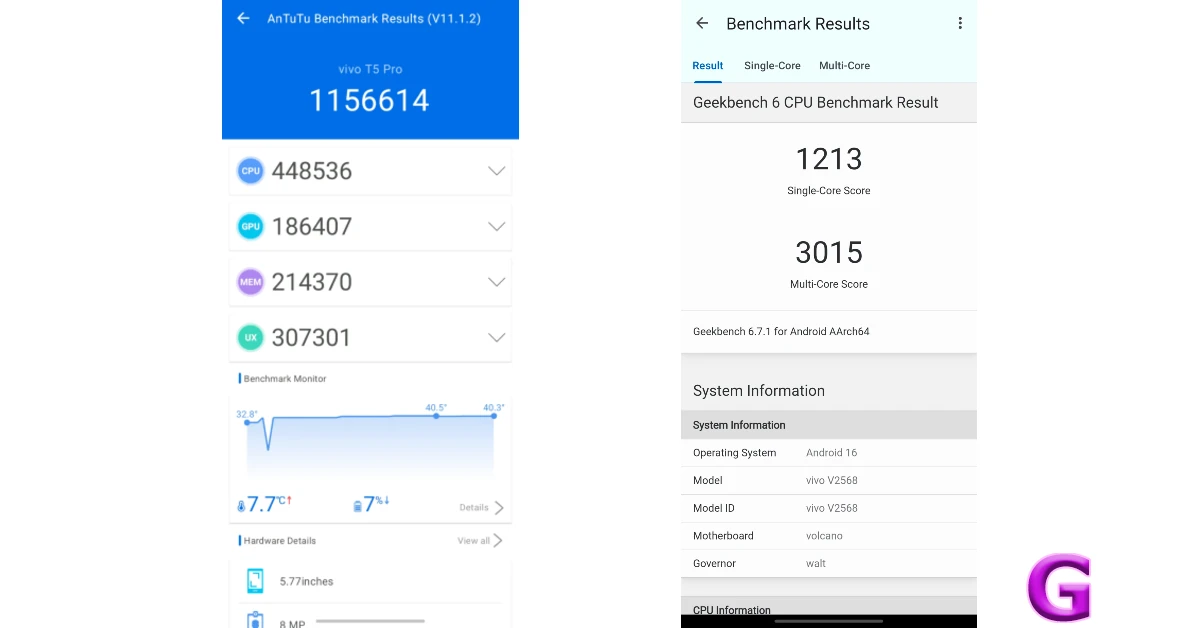Click the AnTuTu Benchmark Results title
This screenshot has height=628, width=1200.
point(374,19)
